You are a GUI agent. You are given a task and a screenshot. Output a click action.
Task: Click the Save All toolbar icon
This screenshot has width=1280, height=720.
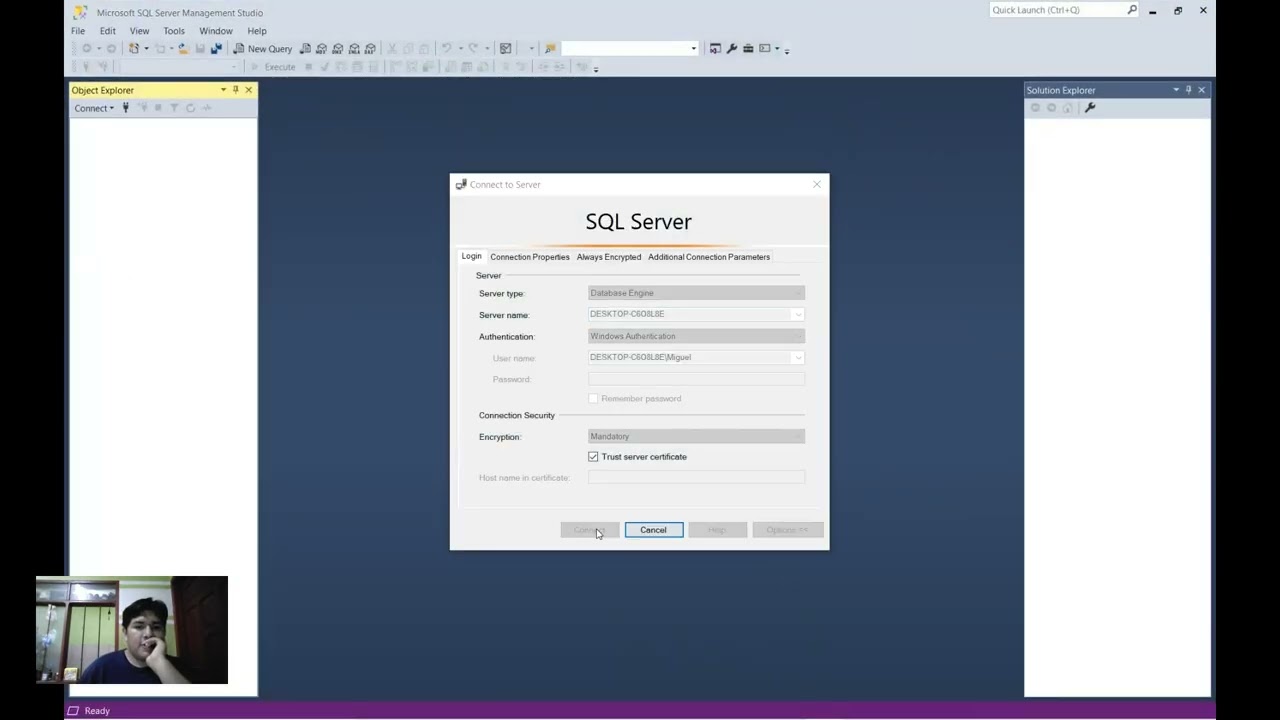tap(216, 48)
